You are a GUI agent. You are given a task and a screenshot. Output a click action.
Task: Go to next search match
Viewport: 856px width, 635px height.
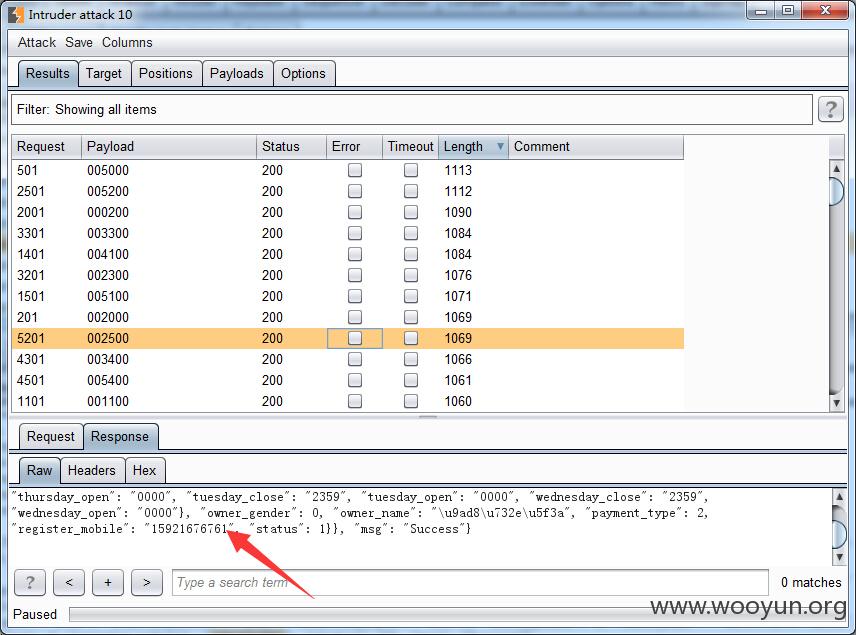147,582
